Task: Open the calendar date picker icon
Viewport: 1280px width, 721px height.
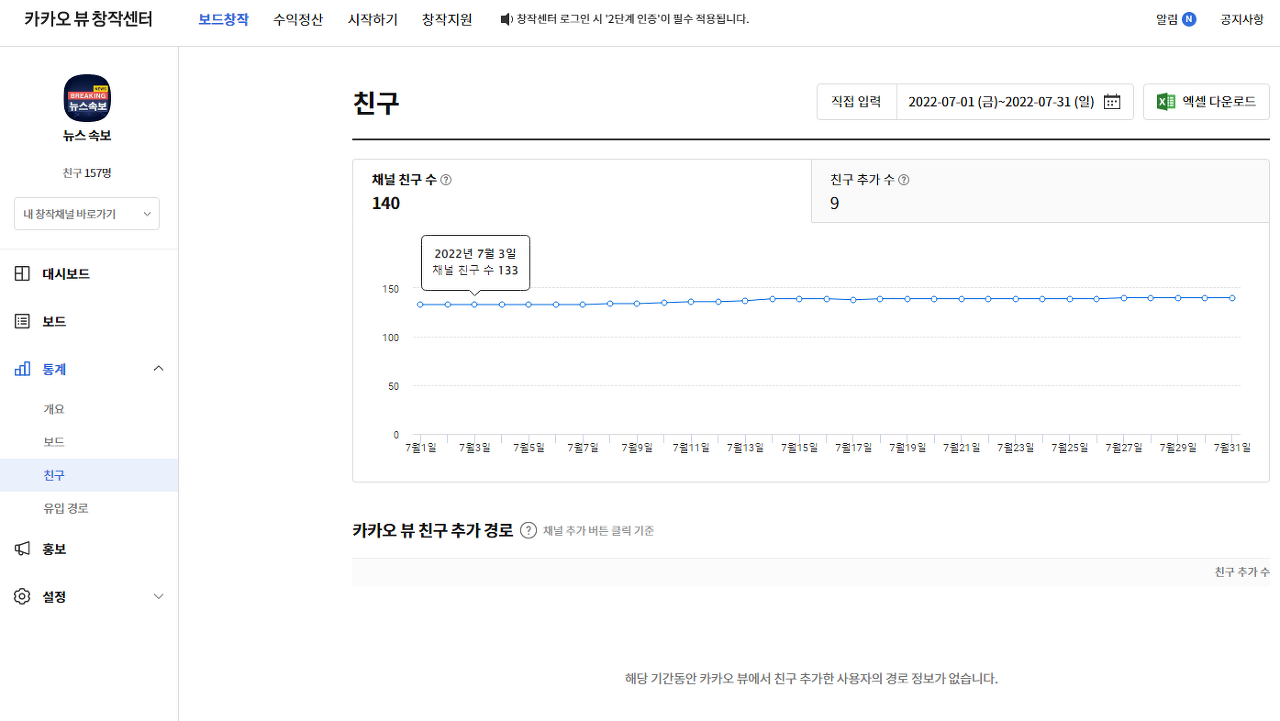Action: 1112,102
